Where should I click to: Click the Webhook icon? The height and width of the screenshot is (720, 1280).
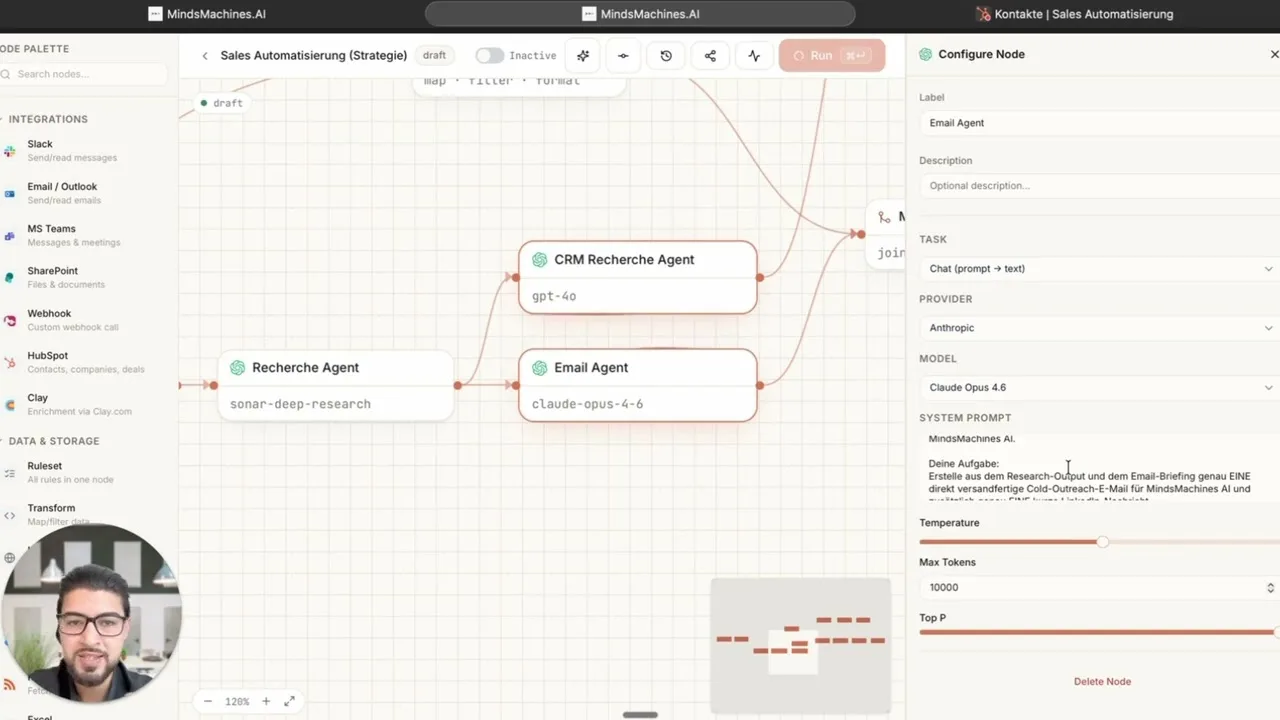10,320
